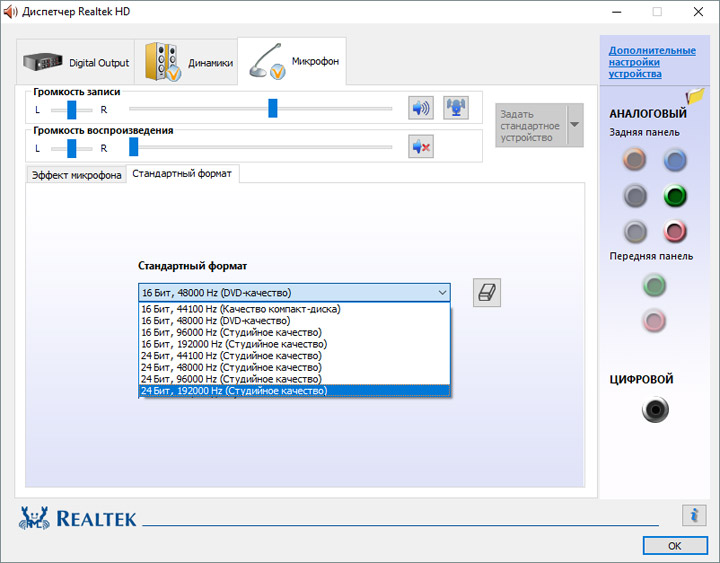Collapse the Стандартный формат combo box
The height and width of the screenshot is (563, 720).
coord(294,293)
